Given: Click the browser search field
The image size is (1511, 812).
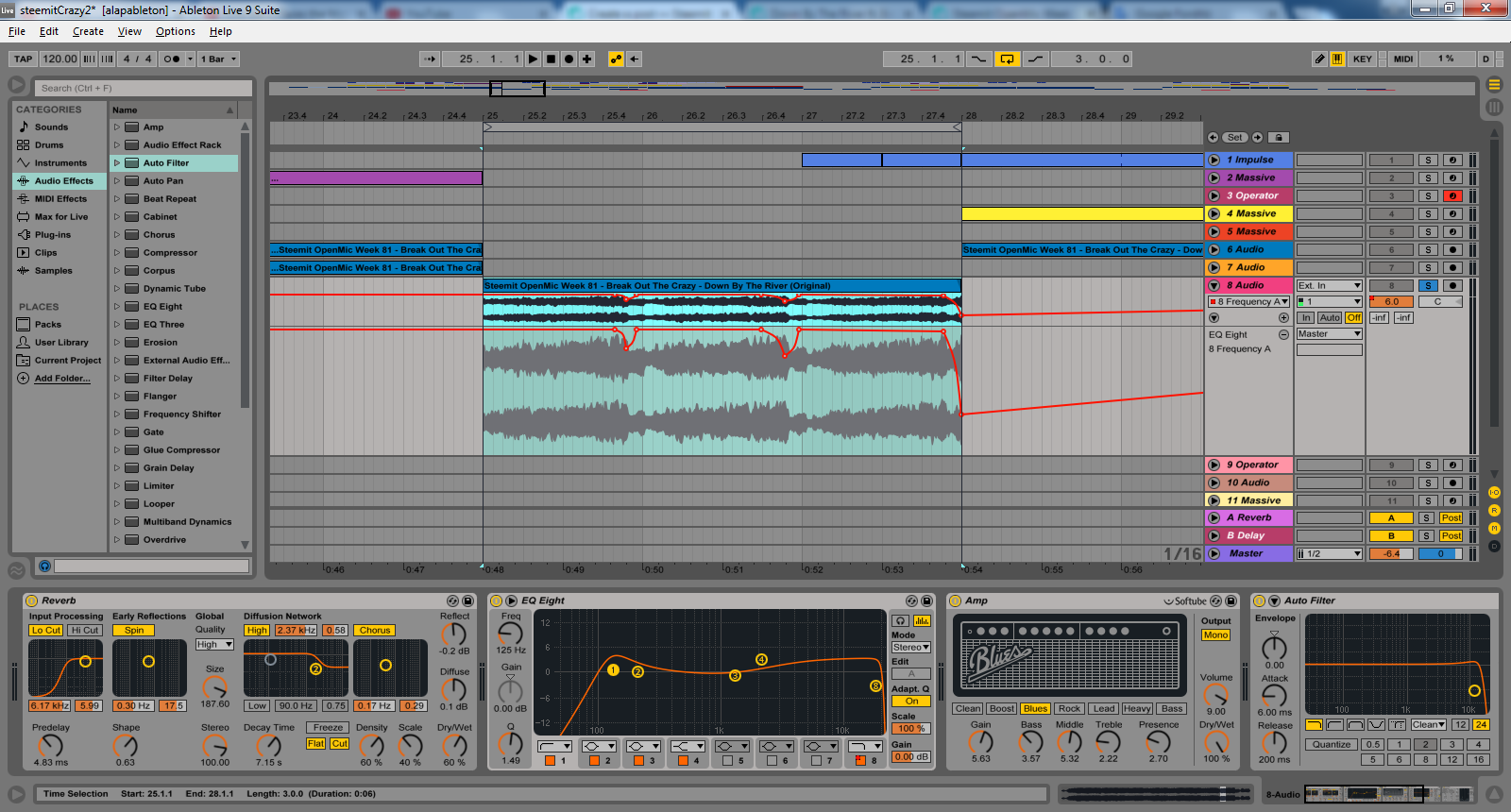Looking at the screenshot, I should (x=144, y=88).
